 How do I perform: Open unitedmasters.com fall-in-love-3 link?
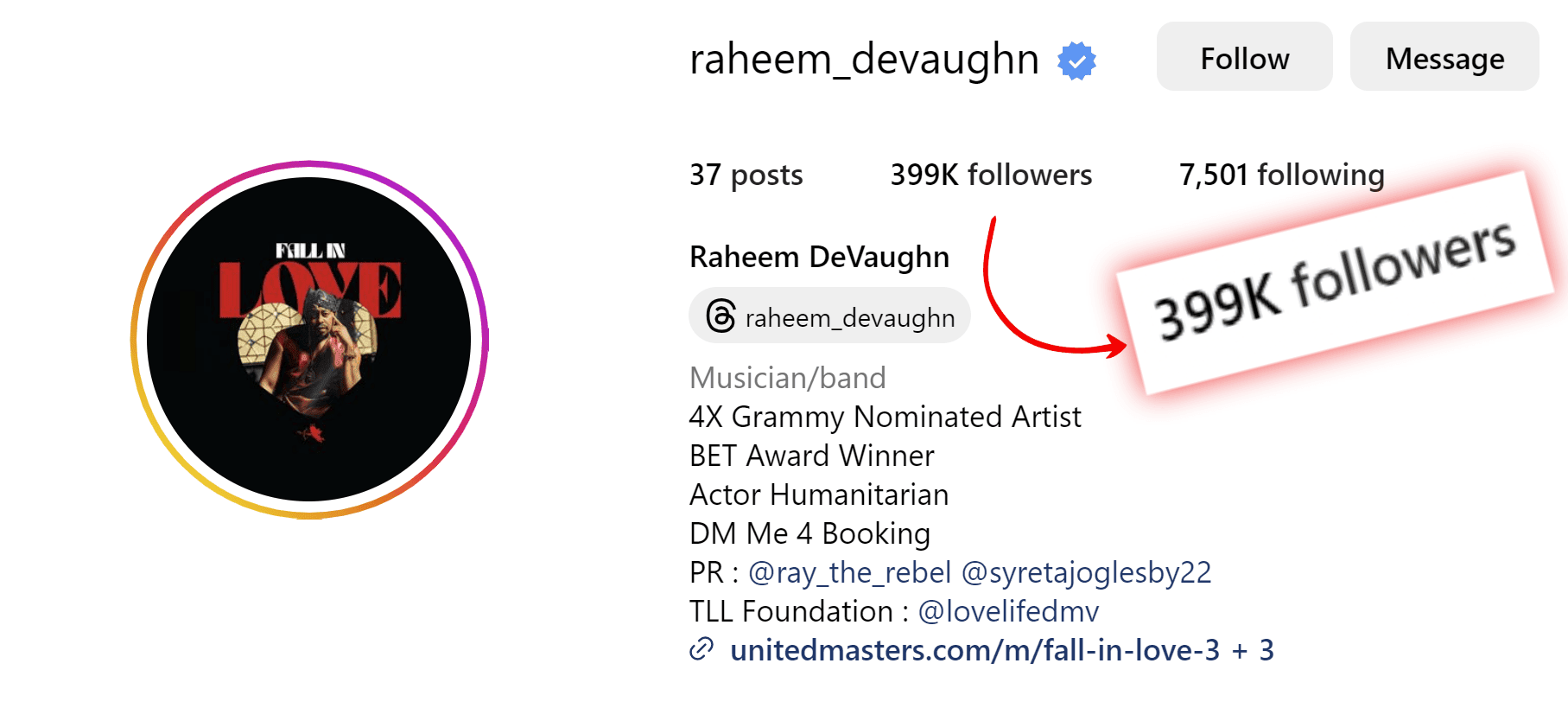click(974, 650)
